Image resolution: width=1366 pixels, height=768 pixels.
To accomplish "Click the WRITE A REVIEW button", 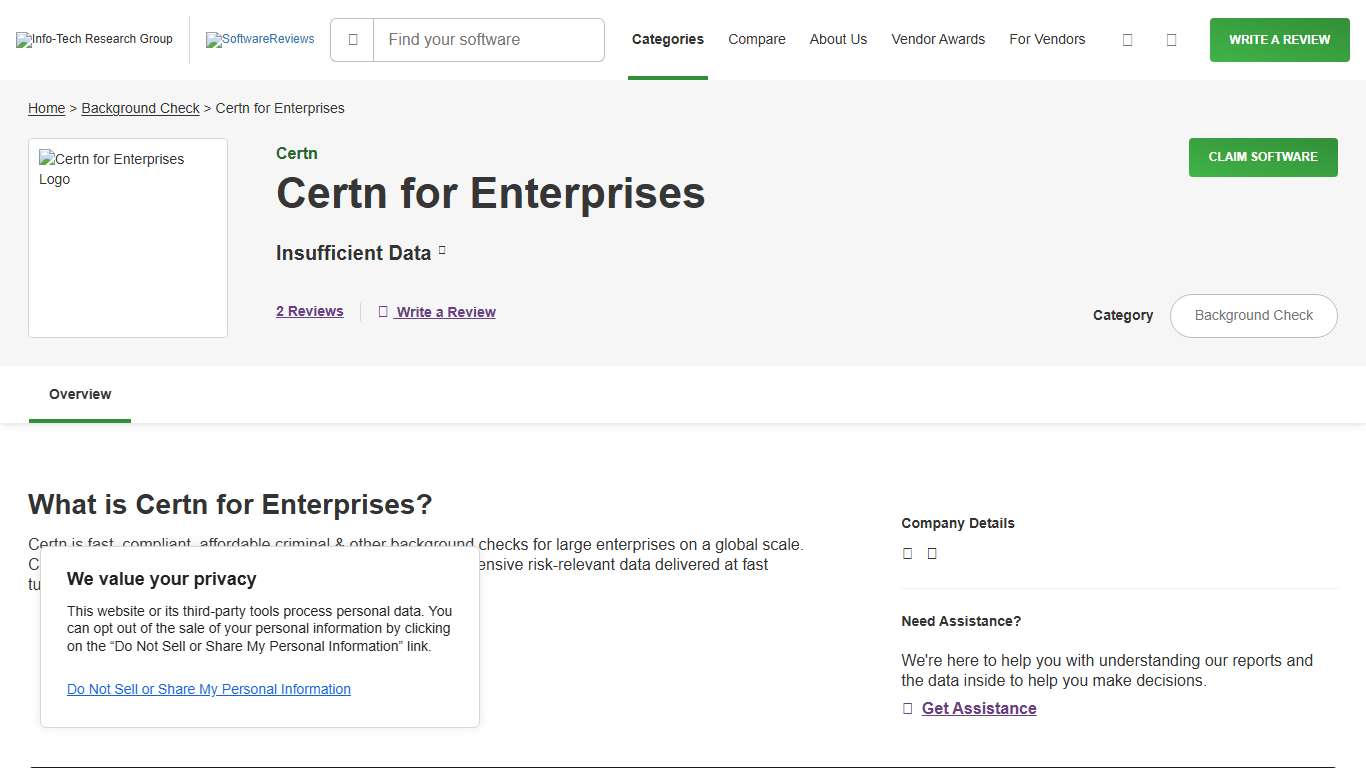I will pyautogui.click(x=1279, y=39).
